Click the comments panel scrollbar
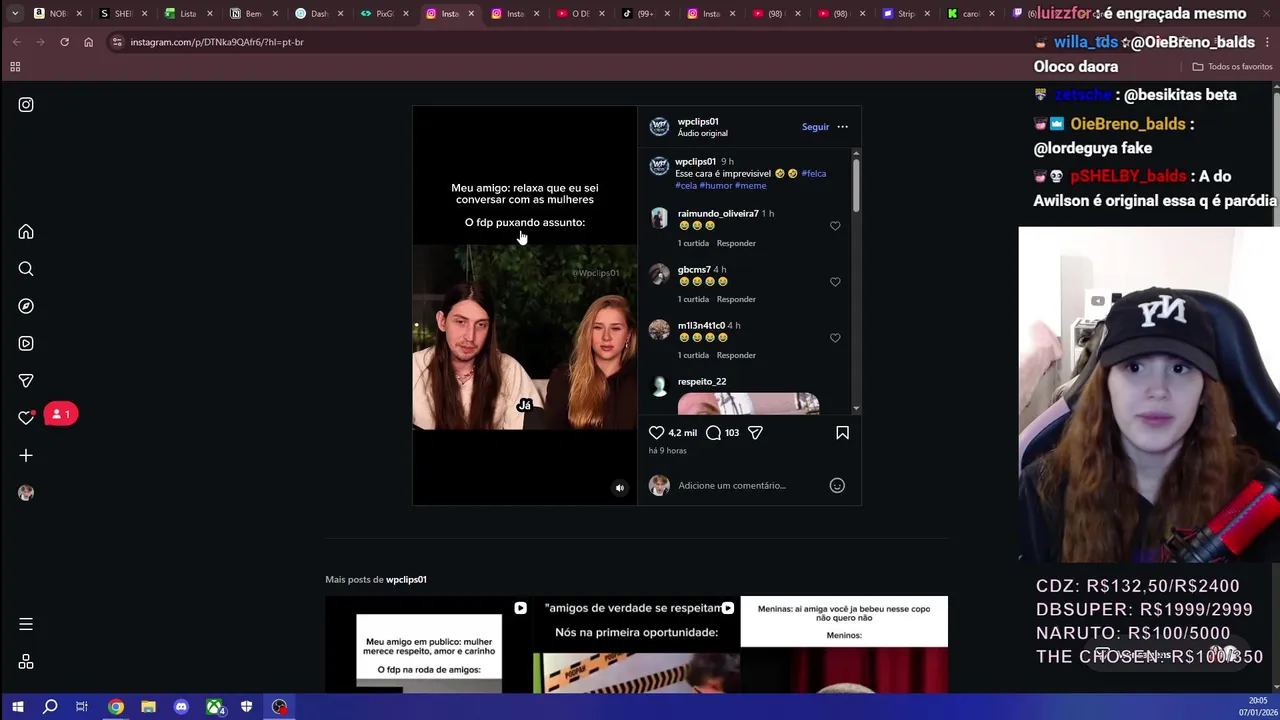The width and height of the screenshot is (1280, 720). coord(856,185)
